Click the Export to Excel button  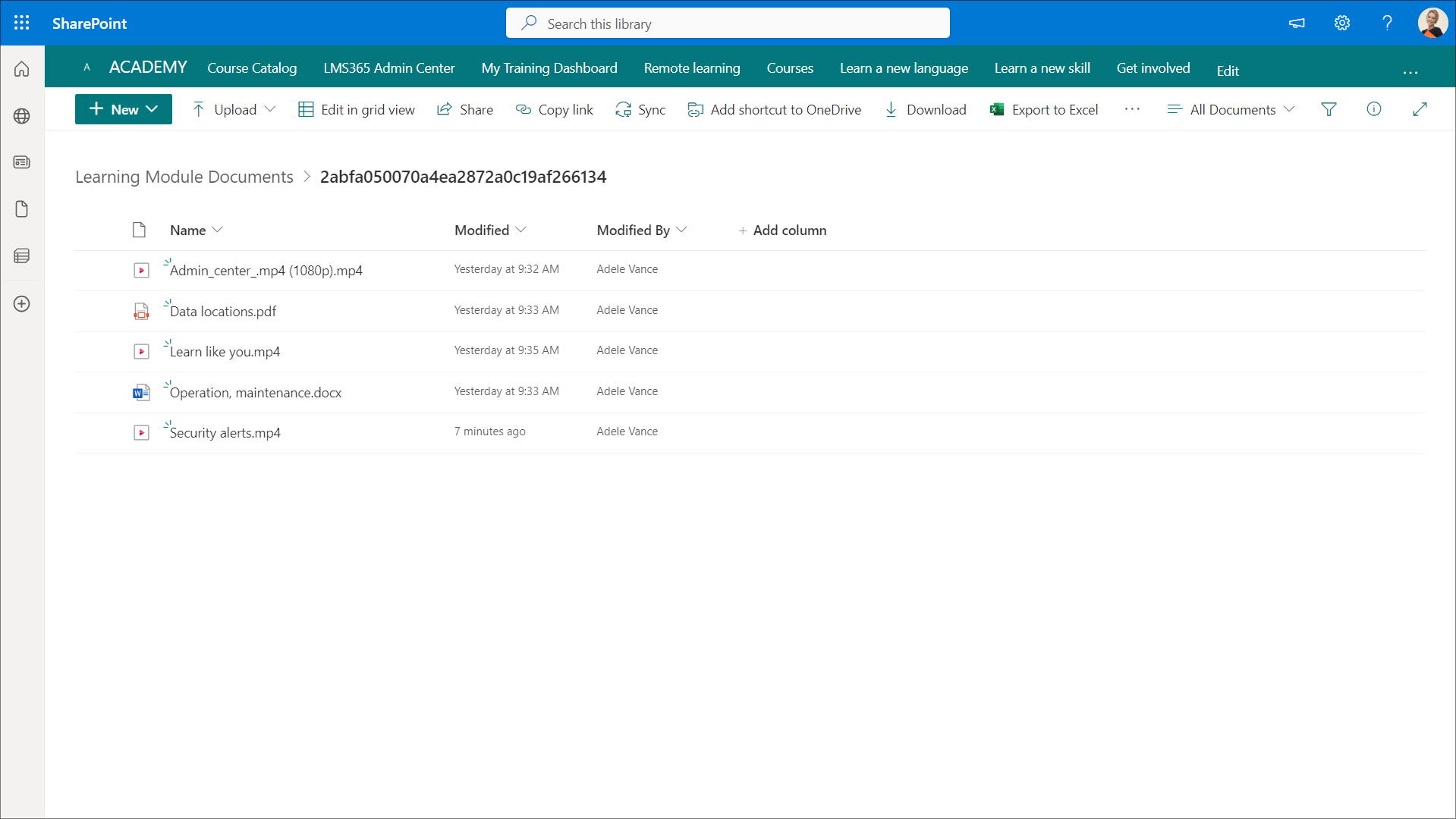(1044, 109)
